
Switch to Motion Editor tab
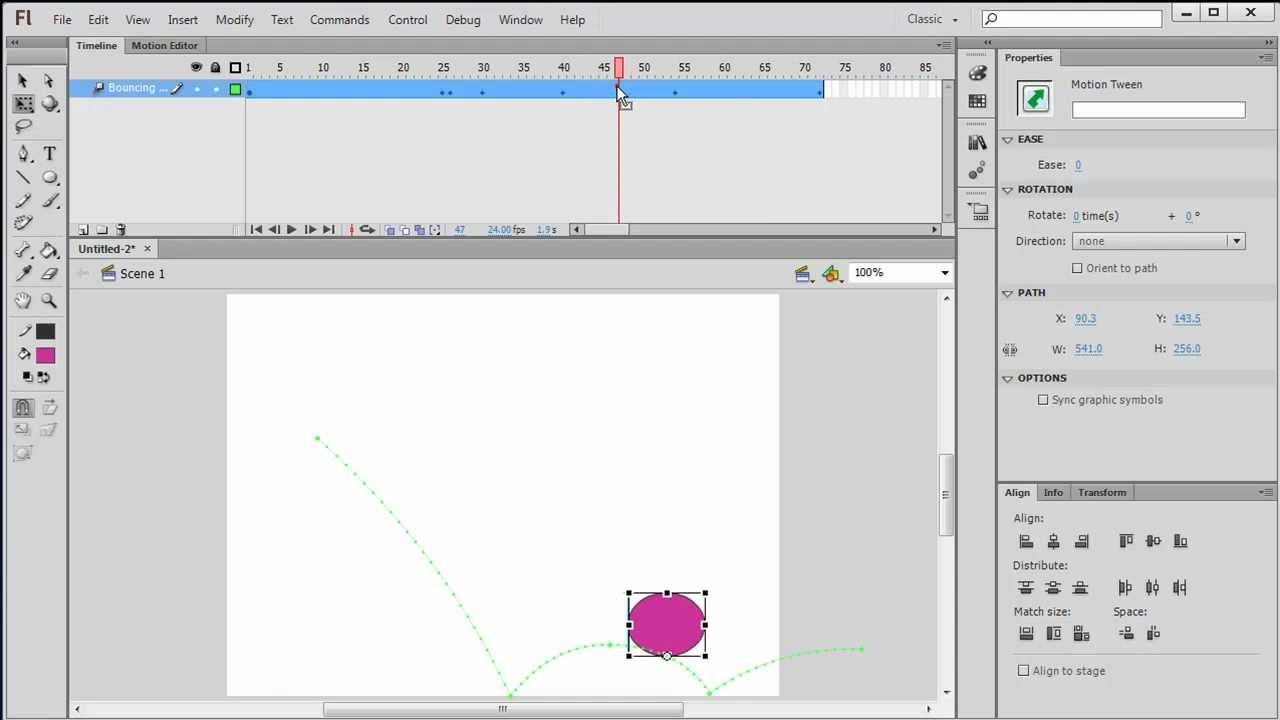click(x=164, y=45)
